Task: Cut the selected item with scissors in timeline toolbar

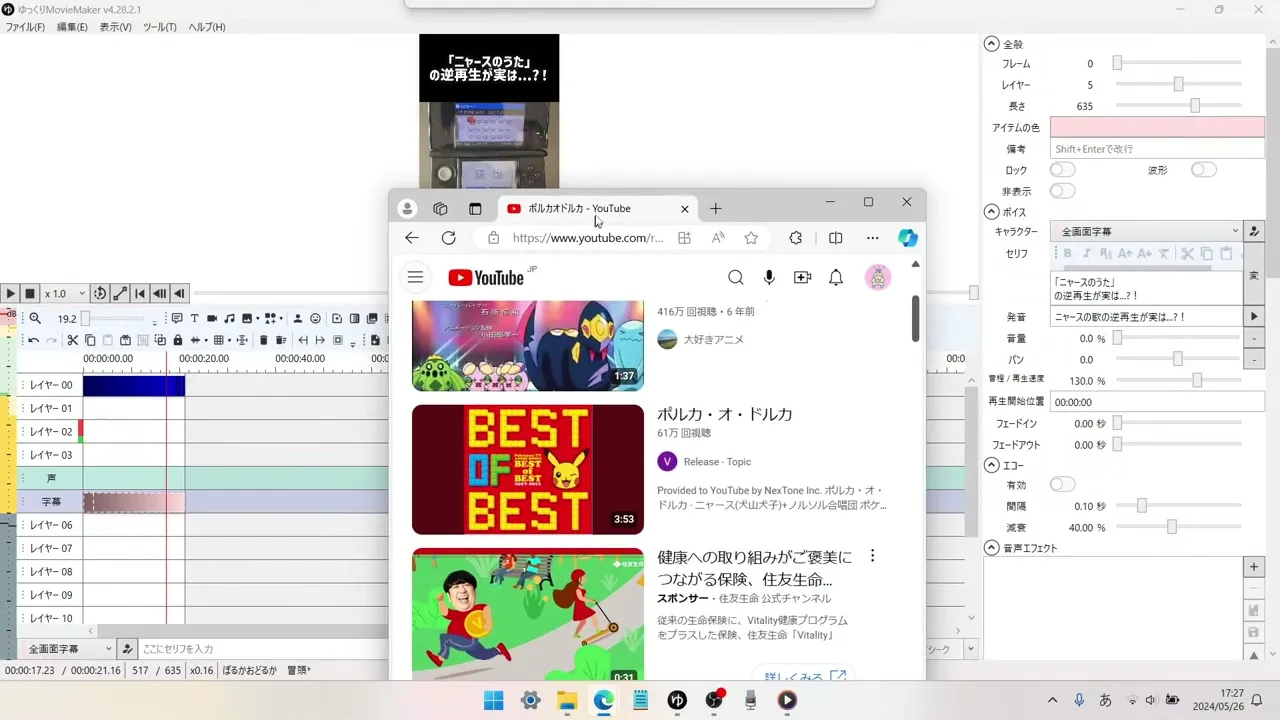Action: pos(73,341)
